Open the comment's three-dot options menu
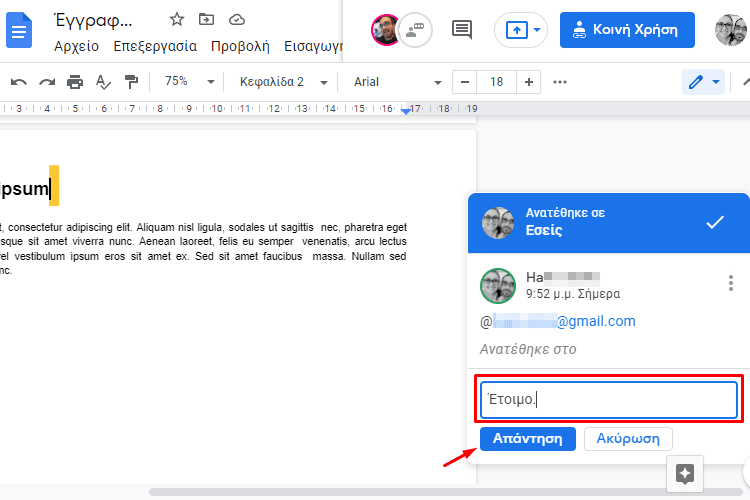 pyautogui.click(x=730, y=283)
